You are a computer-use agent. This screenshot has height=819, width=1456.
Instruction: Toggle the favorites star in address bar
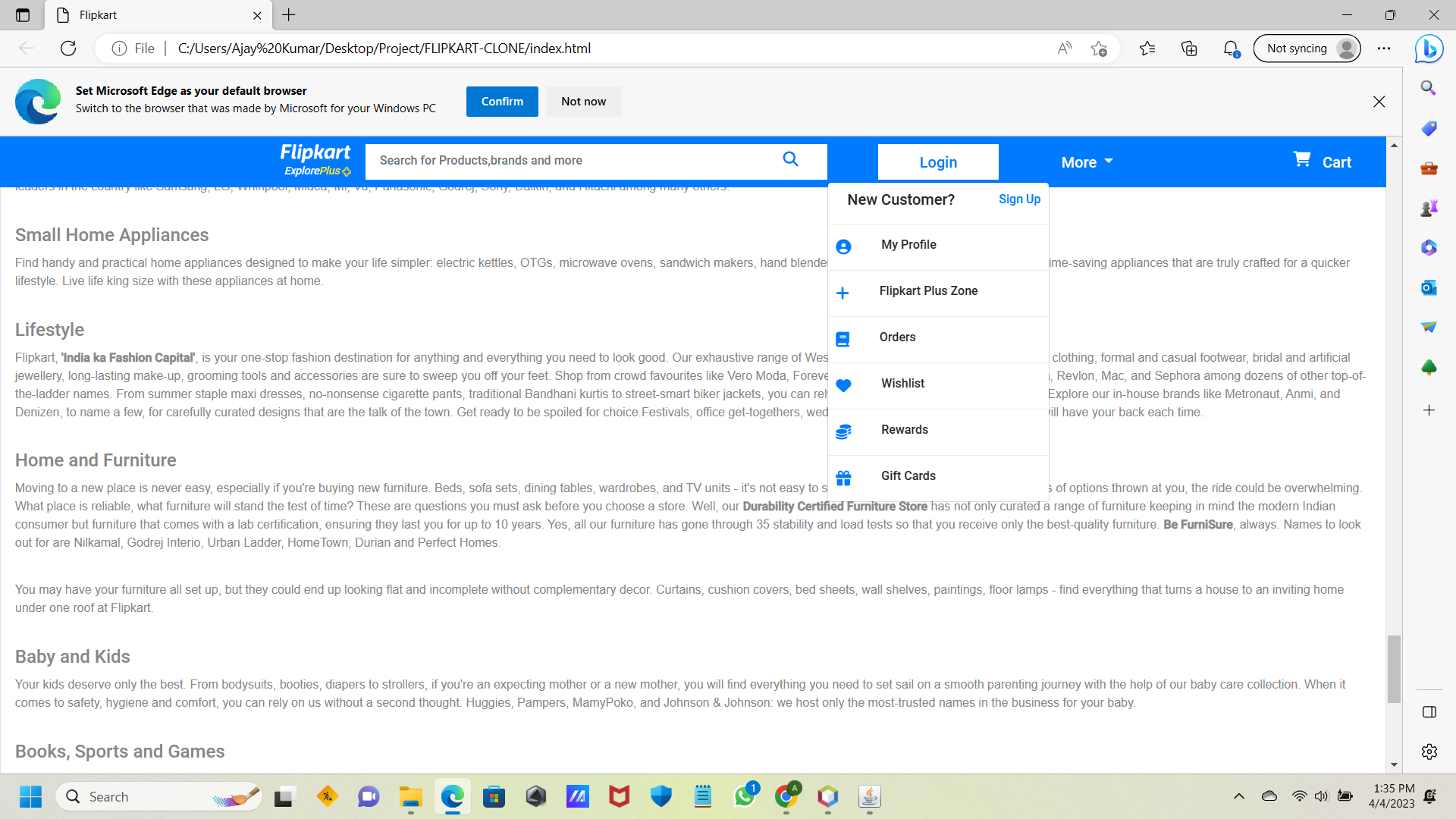click(x=1099, y=48)
